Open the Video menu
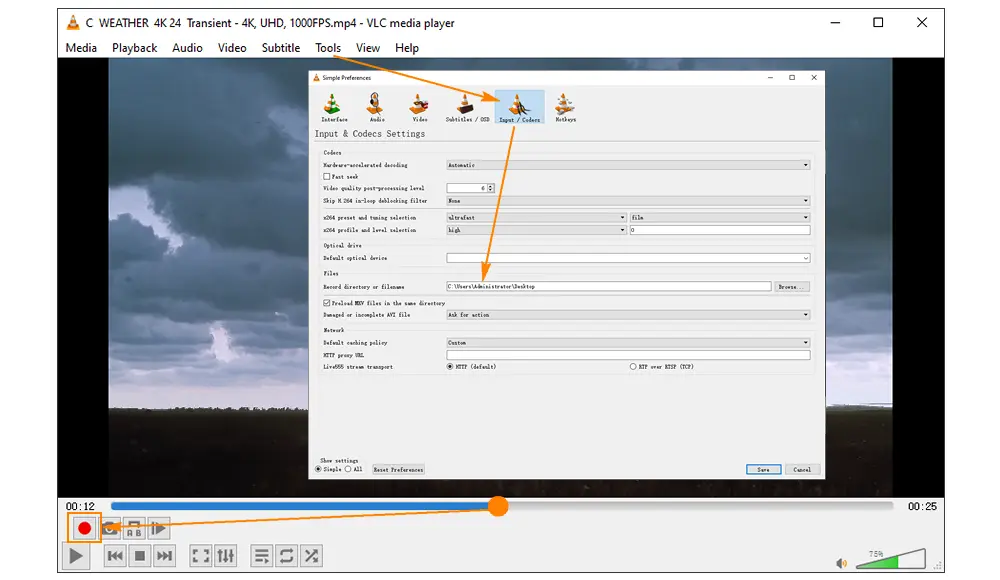Screen dimensions: 1000x580 pos(232,48)
